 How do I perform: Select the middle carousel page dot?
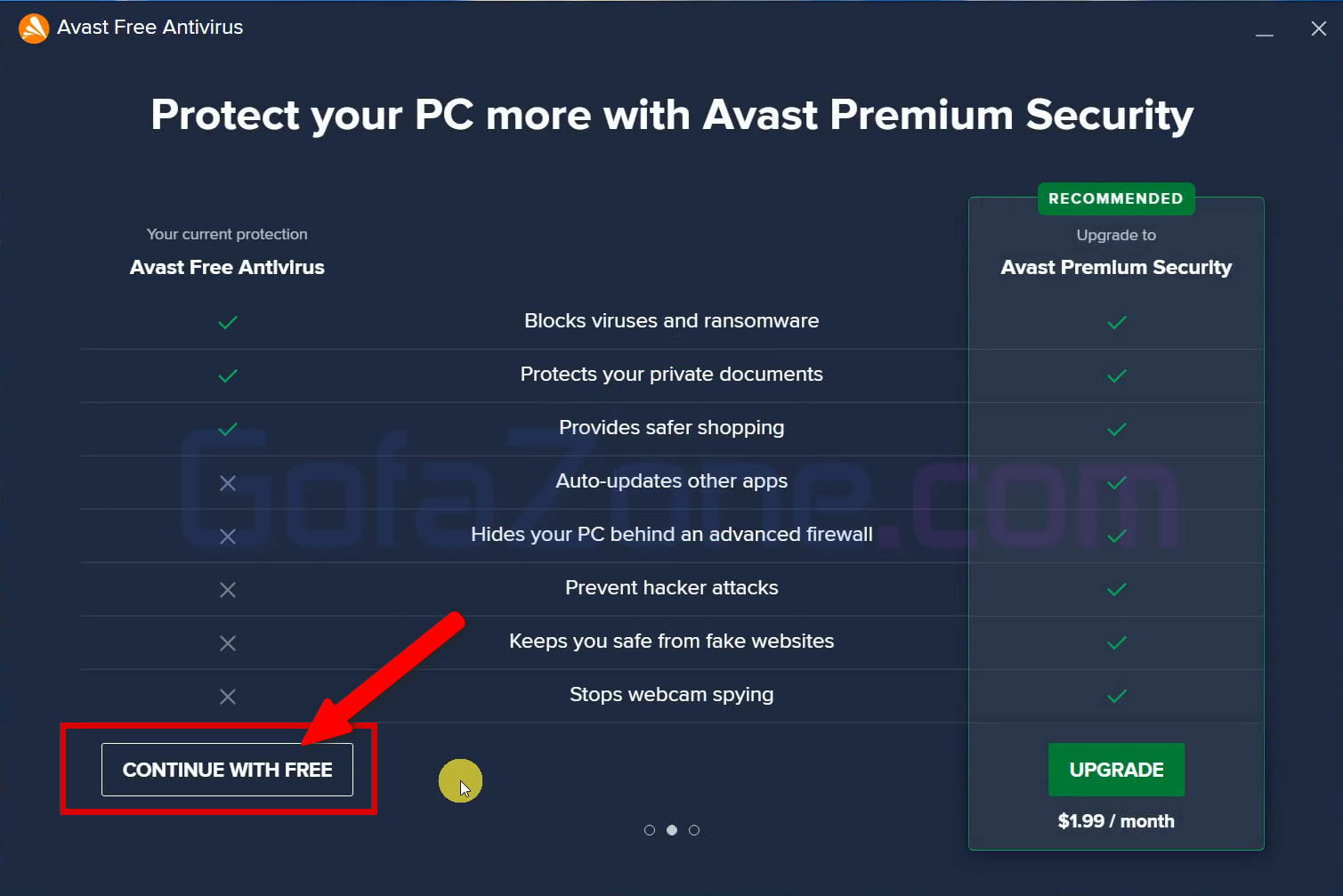point(672,830)
